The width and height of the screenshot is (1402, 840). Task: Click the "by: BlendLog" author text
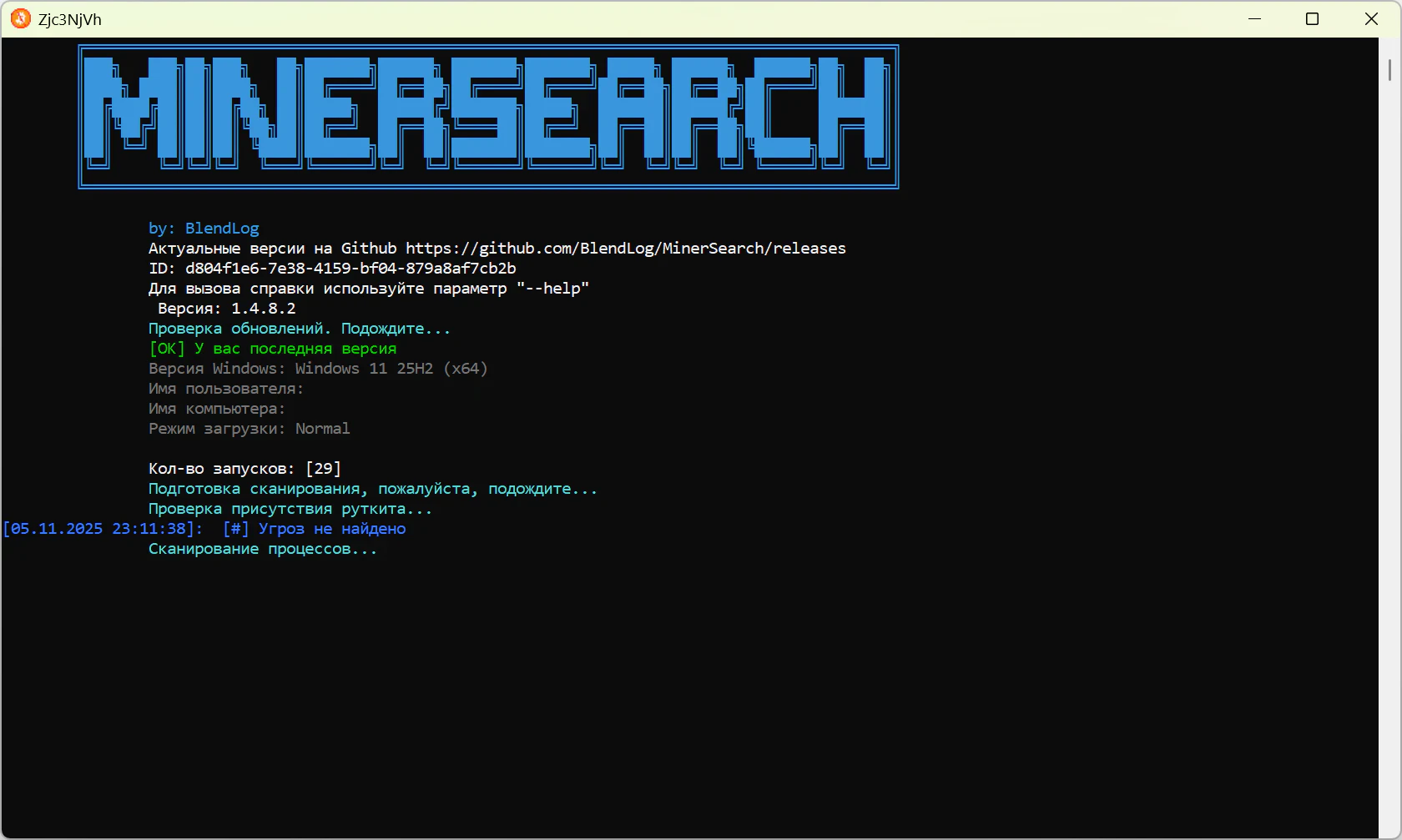pyautogui.click(x=204, y=229)
